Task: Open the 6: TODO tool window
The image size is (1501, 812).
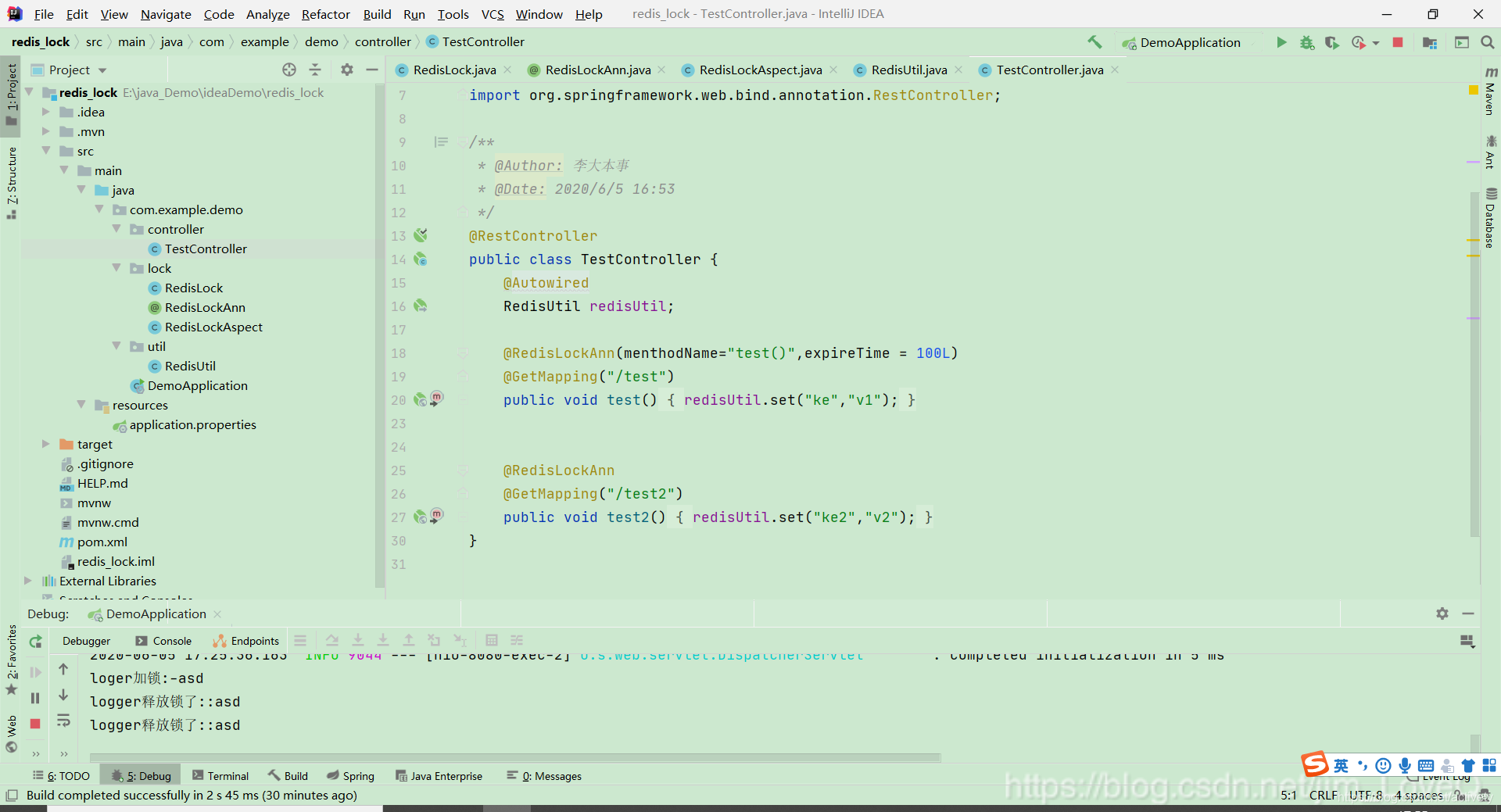Action: pyautogui.click(x=61, y=775)
